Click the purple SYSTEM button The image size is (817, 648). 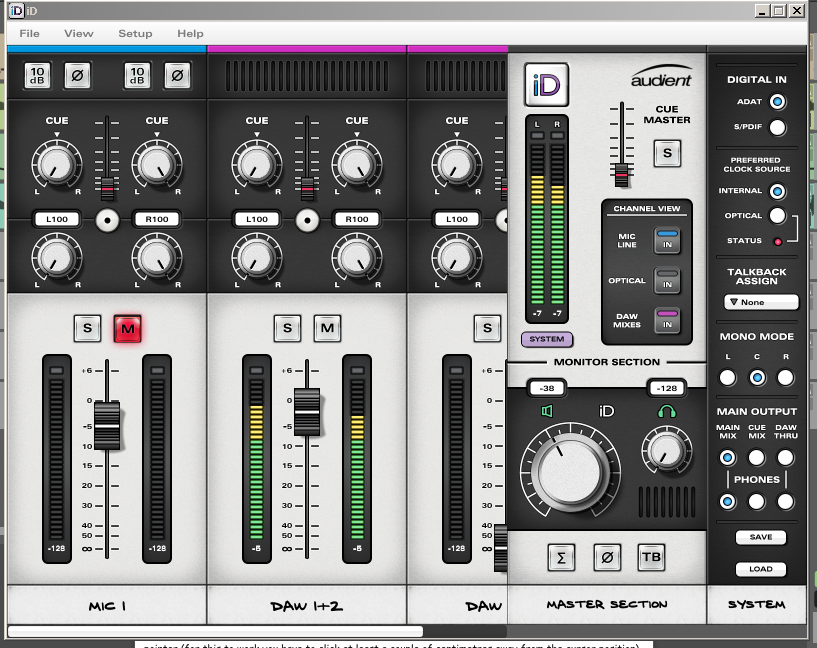(547, 339)
